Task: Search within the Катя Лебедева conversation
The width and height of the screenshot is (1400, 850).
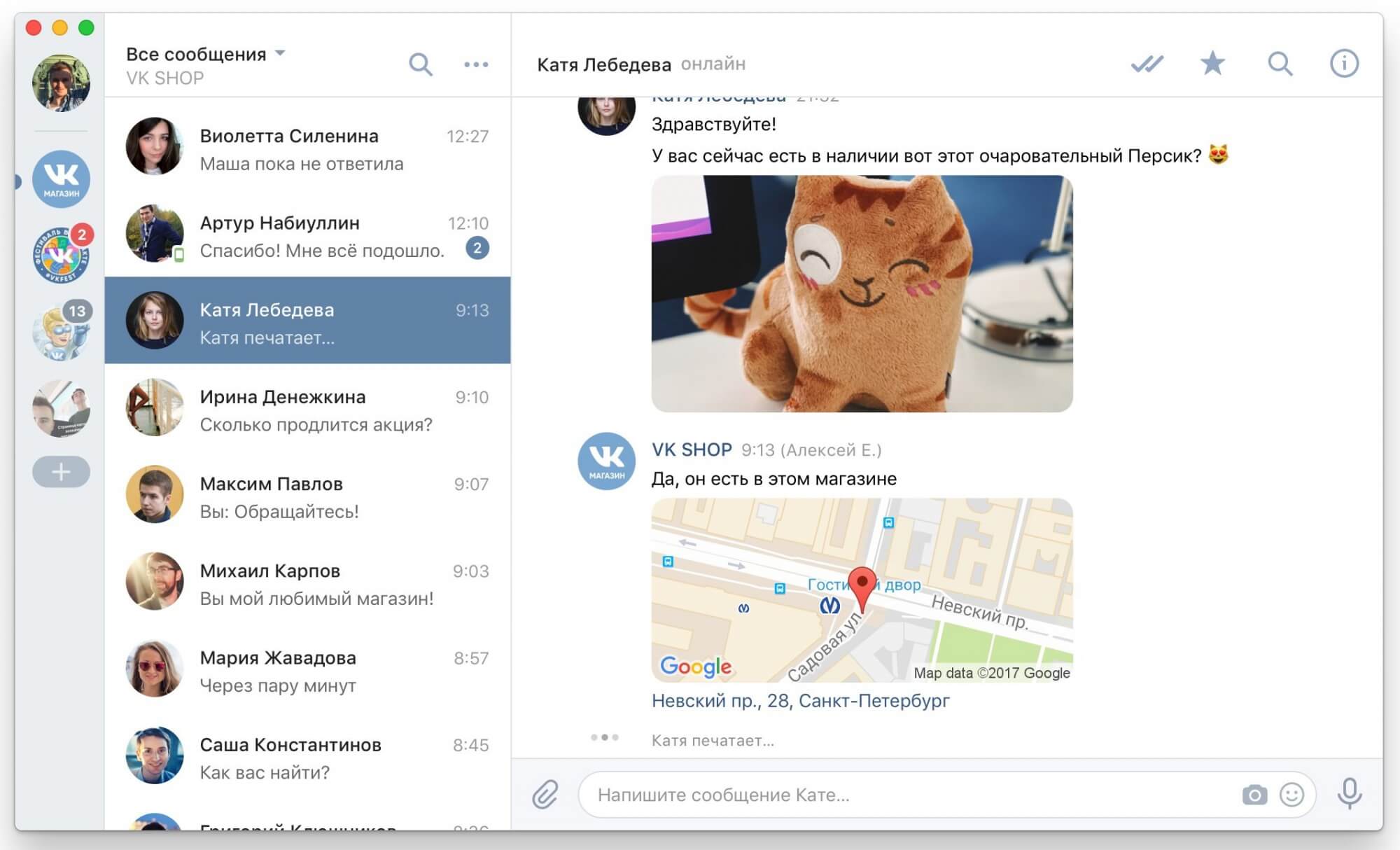Action: tap(1280, 64)
